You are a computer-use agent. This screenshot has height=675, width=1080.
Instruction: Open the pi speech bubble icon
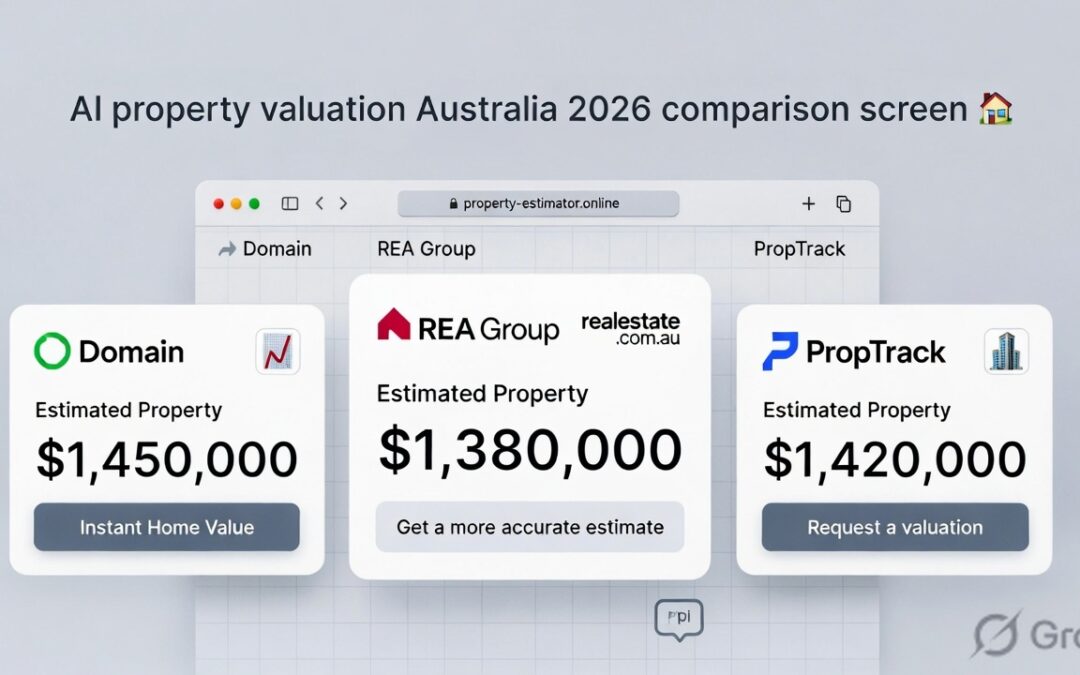679,618
